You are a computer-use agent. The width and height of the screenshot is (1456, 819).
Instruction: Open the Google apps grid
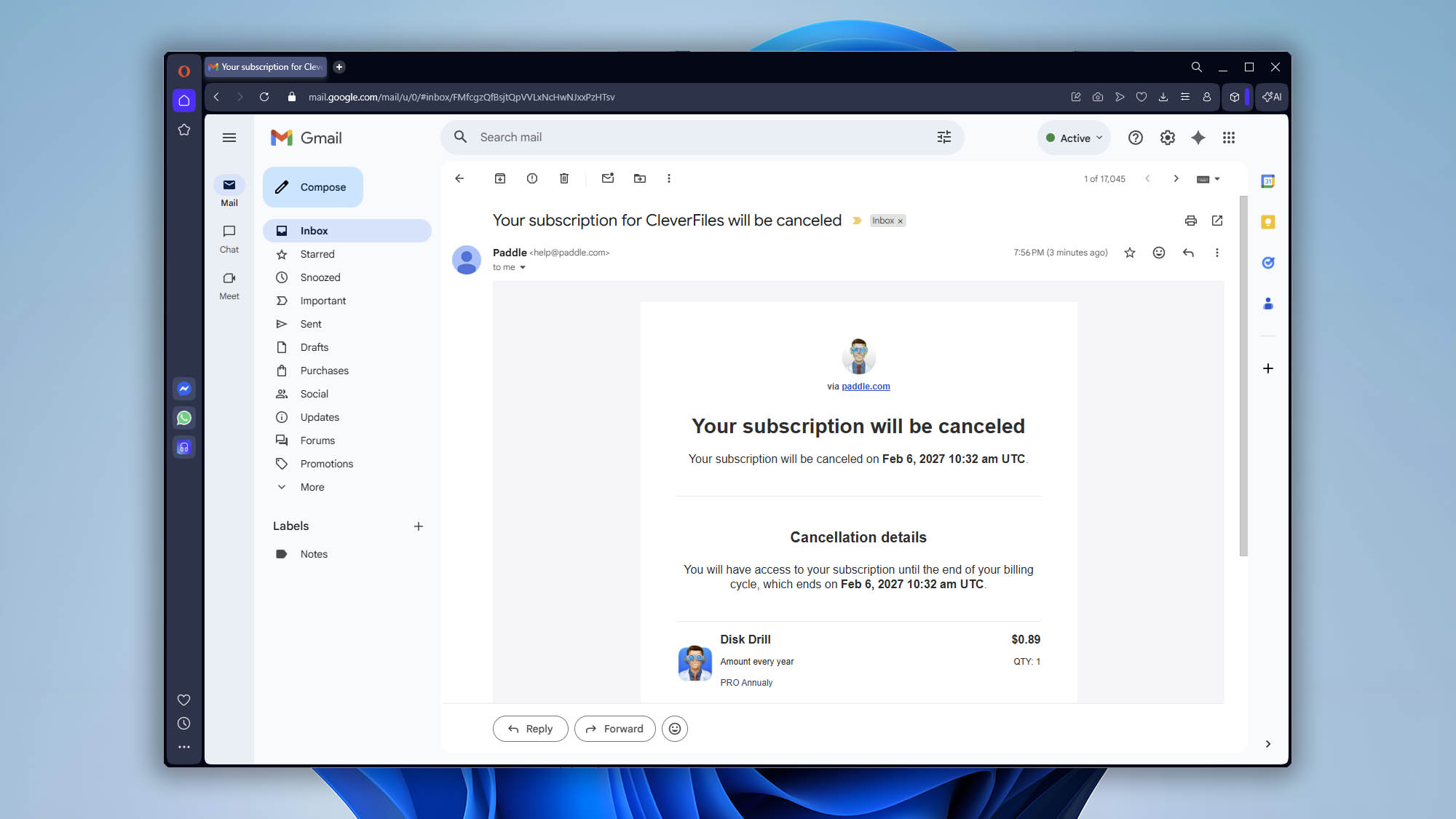[1229, 138]
